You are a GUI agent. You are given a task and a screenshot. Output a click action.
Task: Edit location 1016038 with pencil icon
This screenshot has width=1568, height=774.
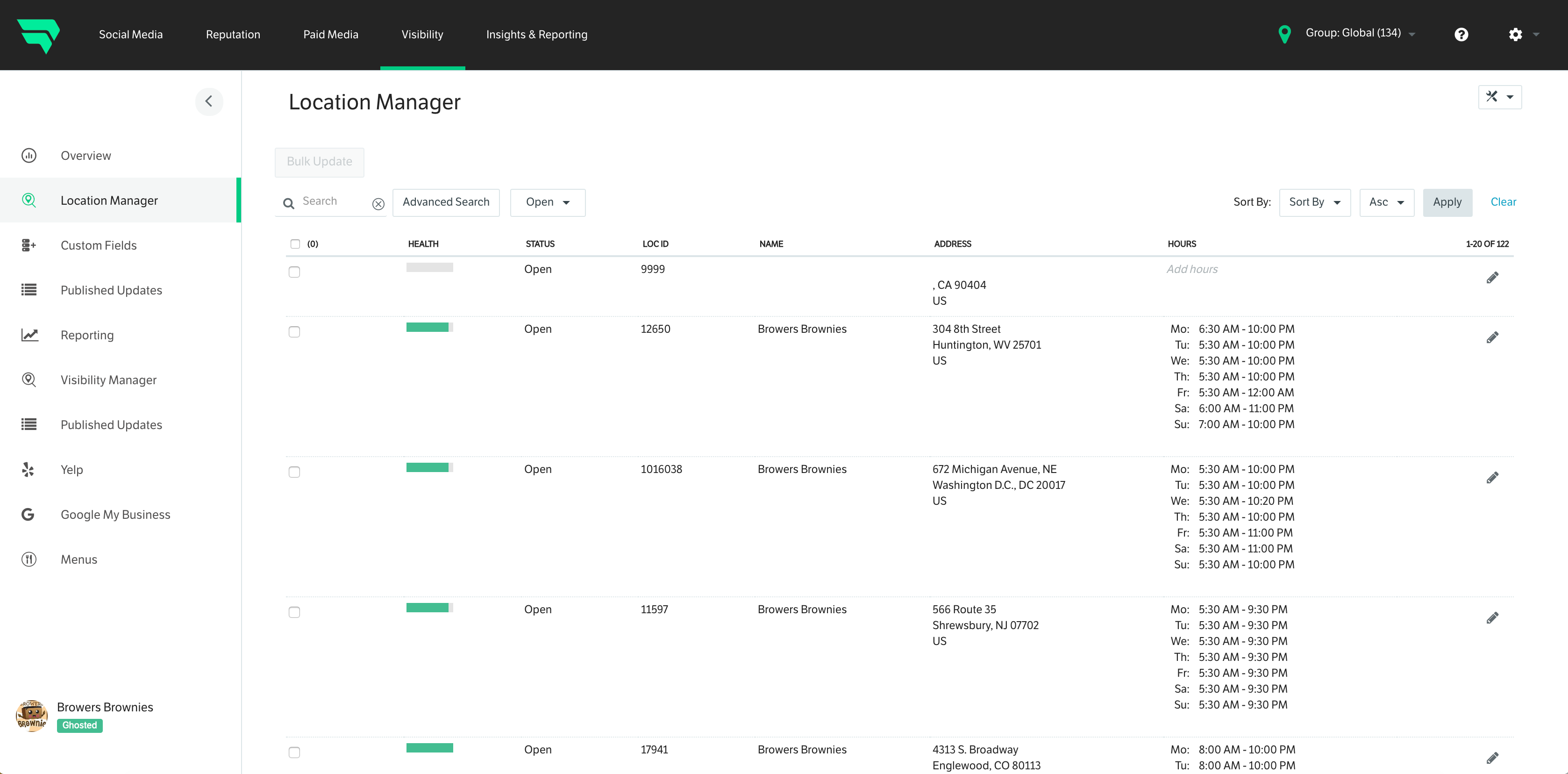point(1492,477)
